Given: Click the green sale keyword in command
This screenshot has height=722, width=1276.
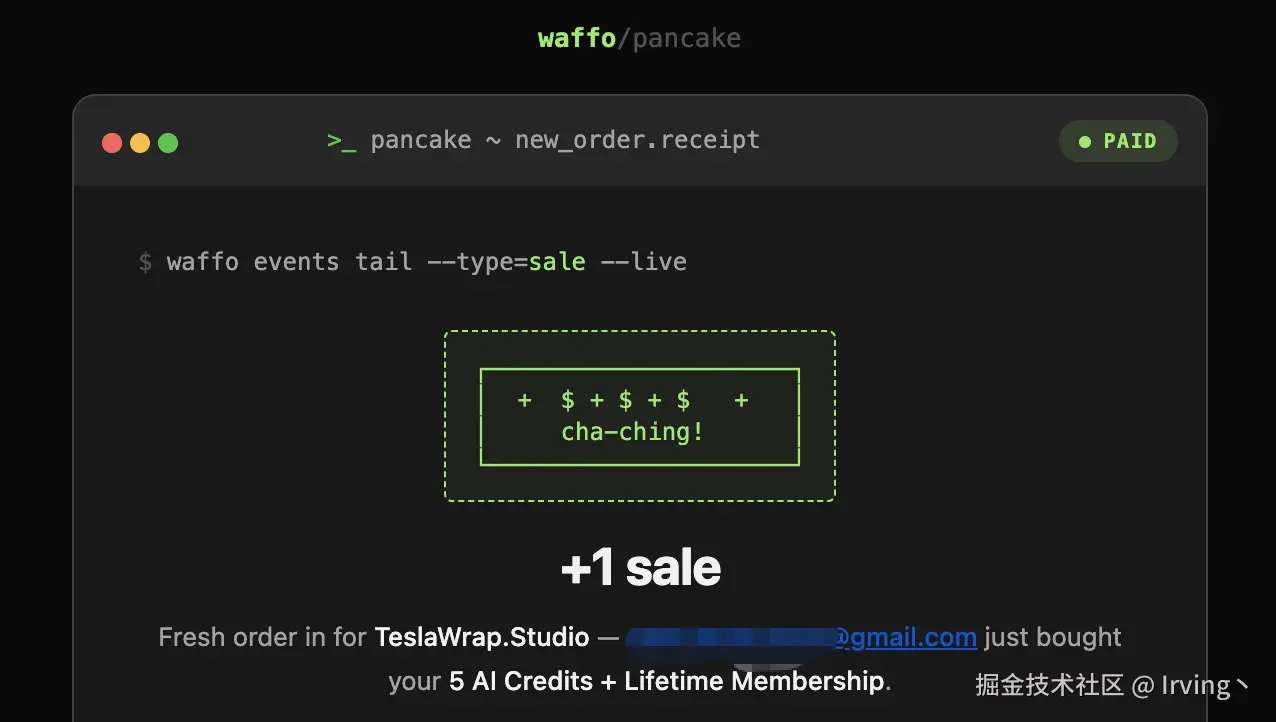Looking at the screenshot, I should (557, 262).
